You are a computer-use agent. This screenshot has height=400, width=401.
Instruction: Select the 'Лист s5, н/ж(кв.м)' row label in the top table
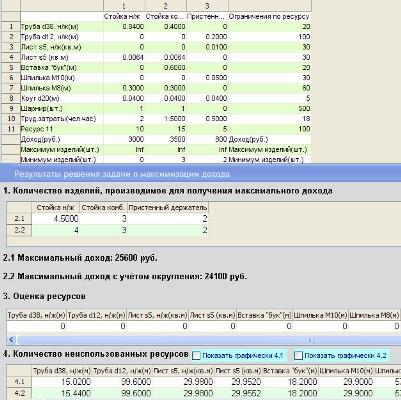(62, 47)
